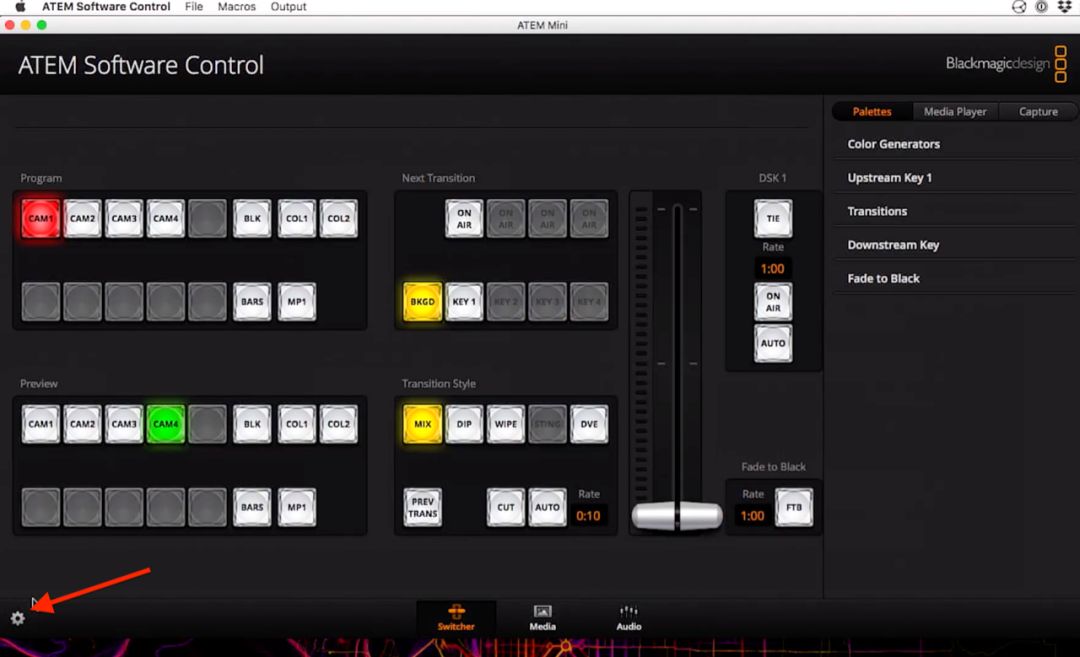
Task: Open the File menu
Action: tap(194, 7)
